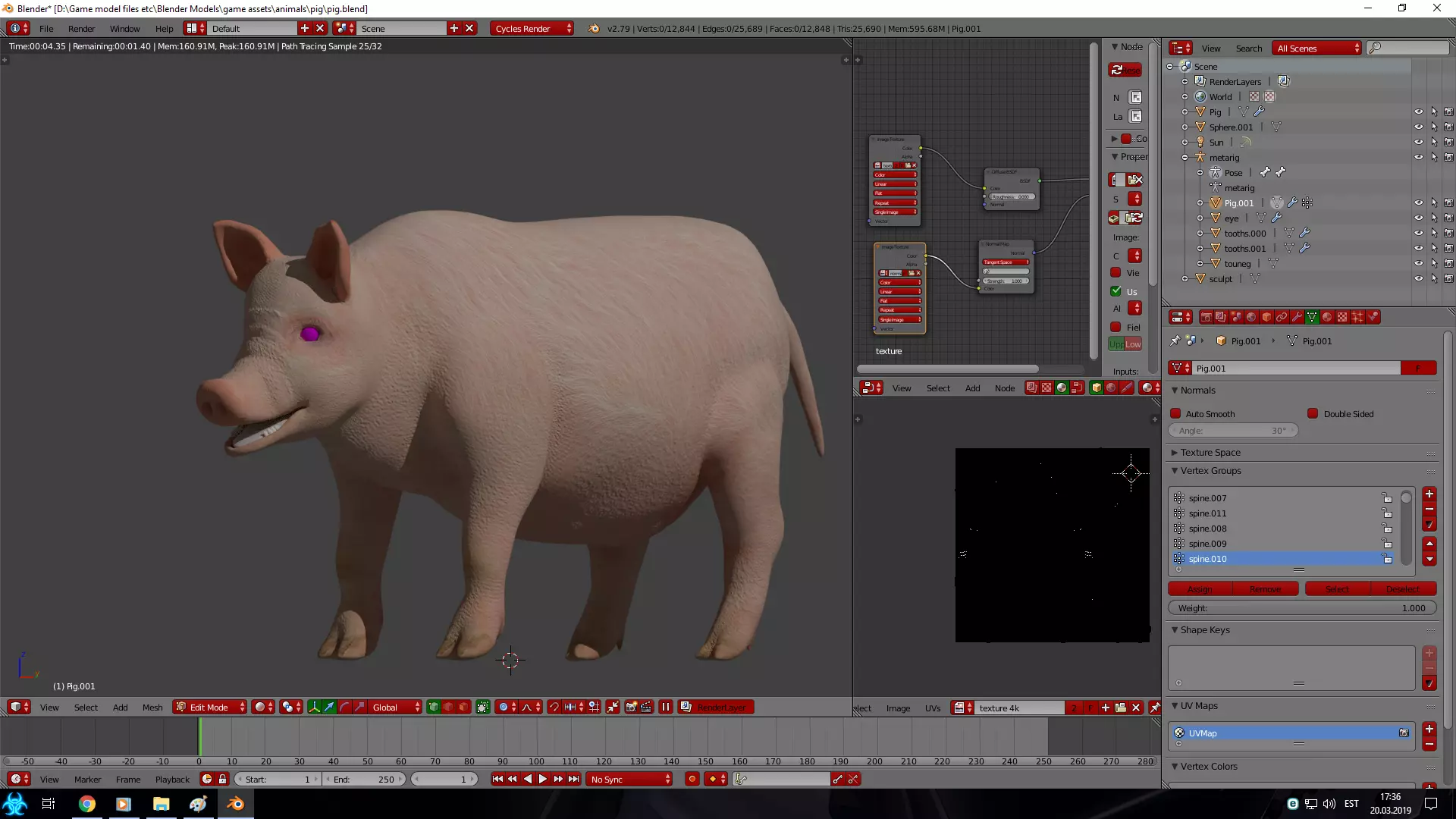Select the spine.008 vertex group
1456x819 pixels.
coord(1208,528)
